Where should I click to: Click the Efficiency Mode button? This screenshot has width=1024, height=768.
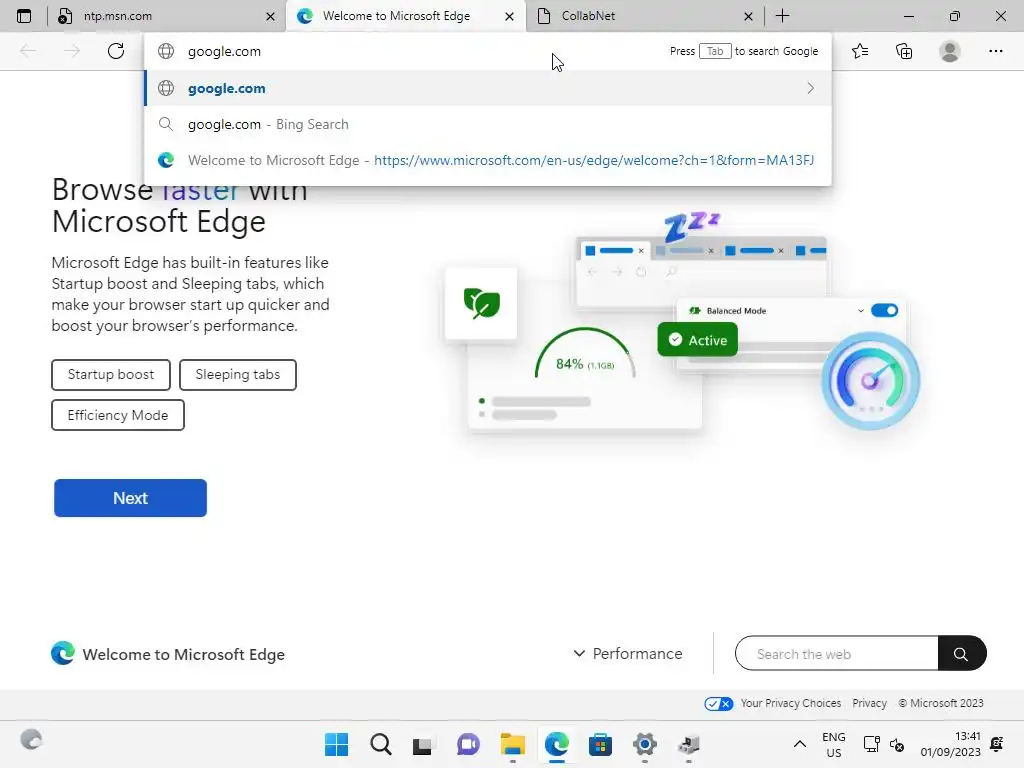pyautogui.click(x=118, y=415)
